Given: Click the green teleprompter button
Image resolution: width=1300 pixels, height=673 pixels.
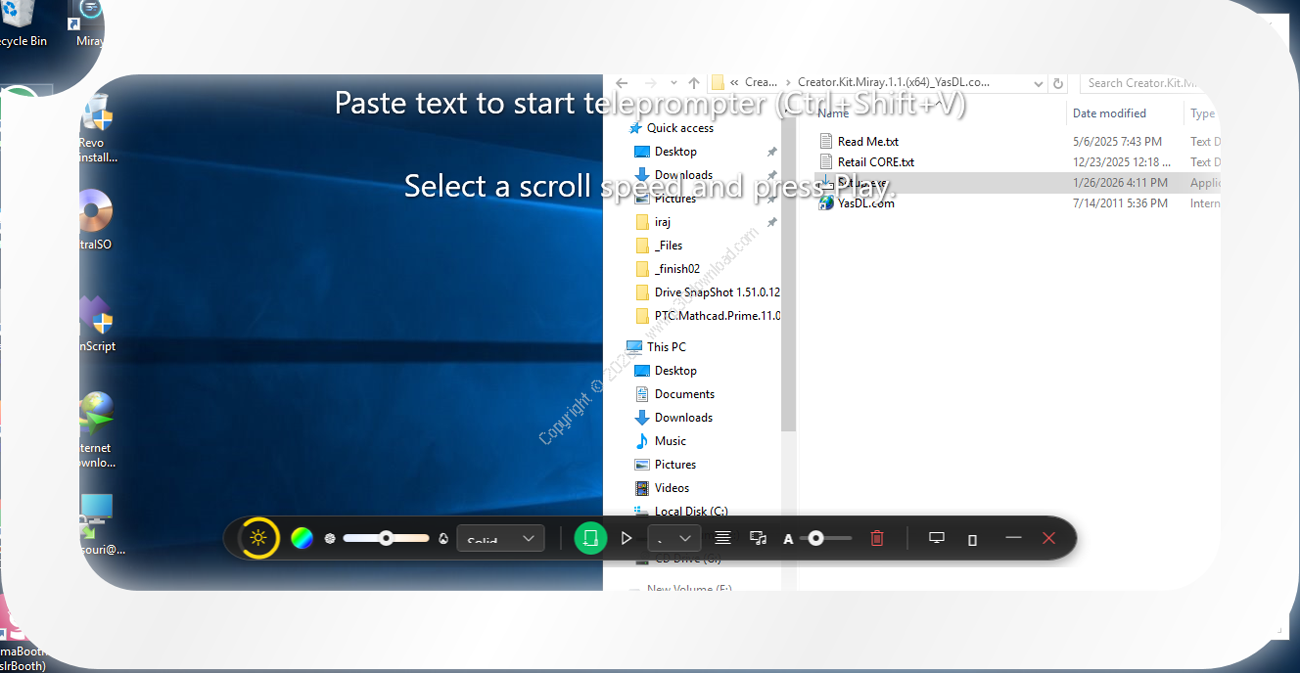Looking at the screenshot, I should 590,538.
